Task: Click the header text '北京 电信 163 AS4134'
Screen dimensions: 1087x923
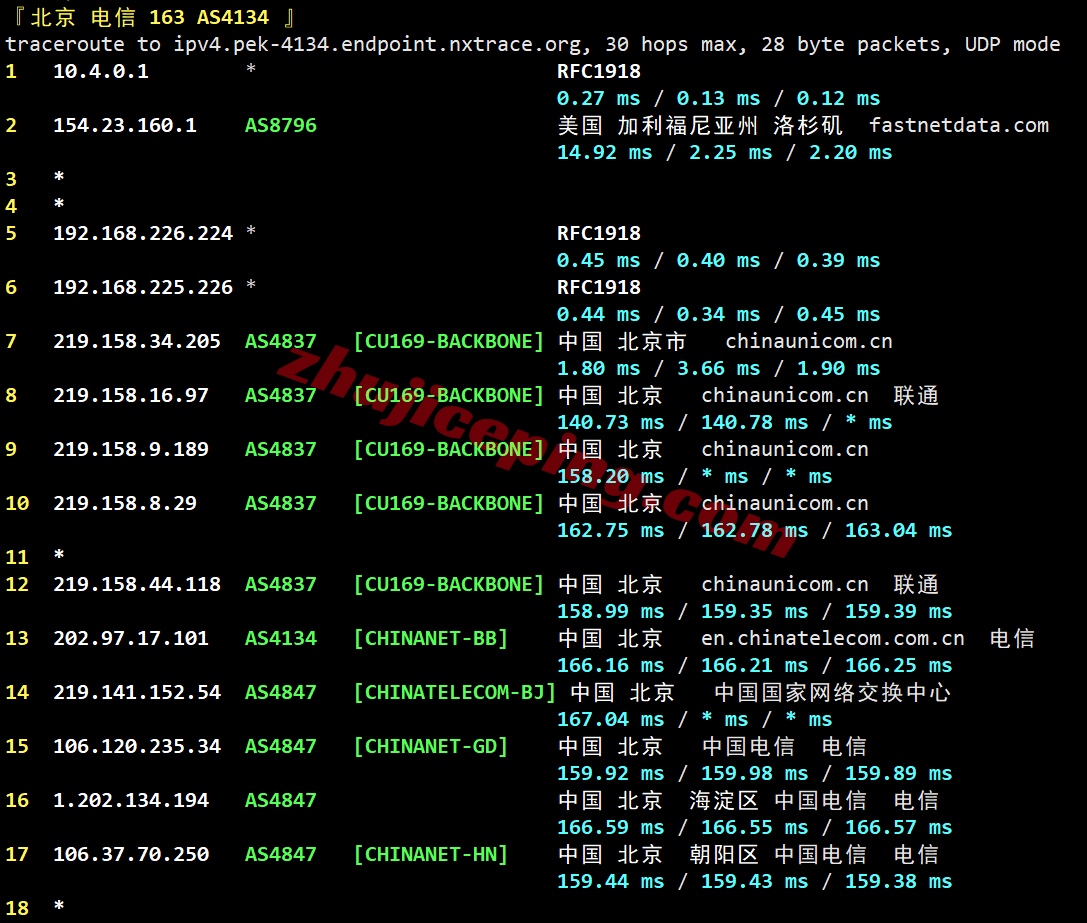Action: click(x=150, y=17)
